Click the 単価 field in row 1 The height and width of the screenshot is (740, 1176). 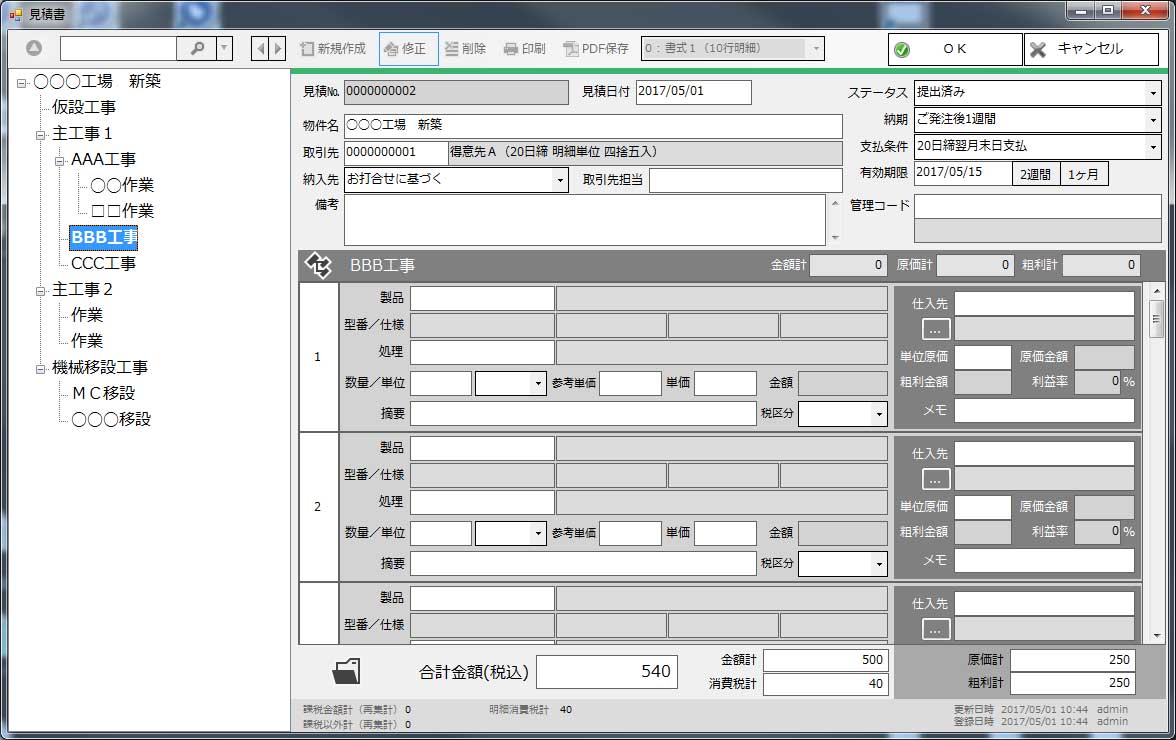tap(725, 383)
